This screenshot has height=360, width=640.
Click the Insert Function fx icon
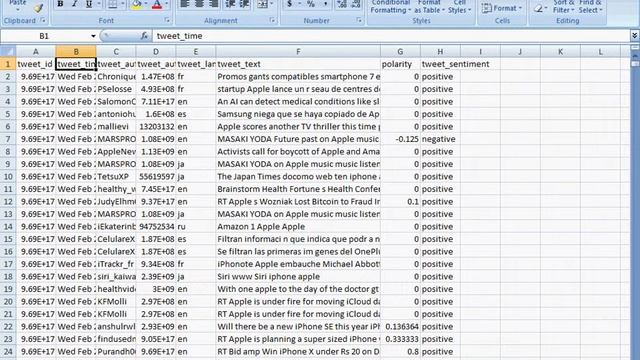coord(144,36)
